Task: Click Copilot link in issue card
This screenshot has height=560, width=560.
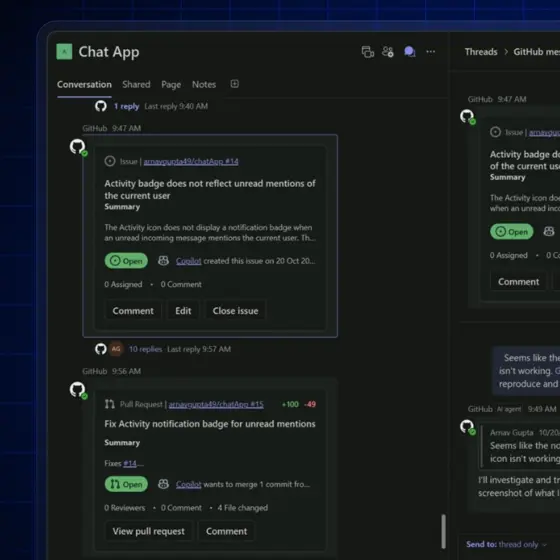Action: (x=189, y=261)
